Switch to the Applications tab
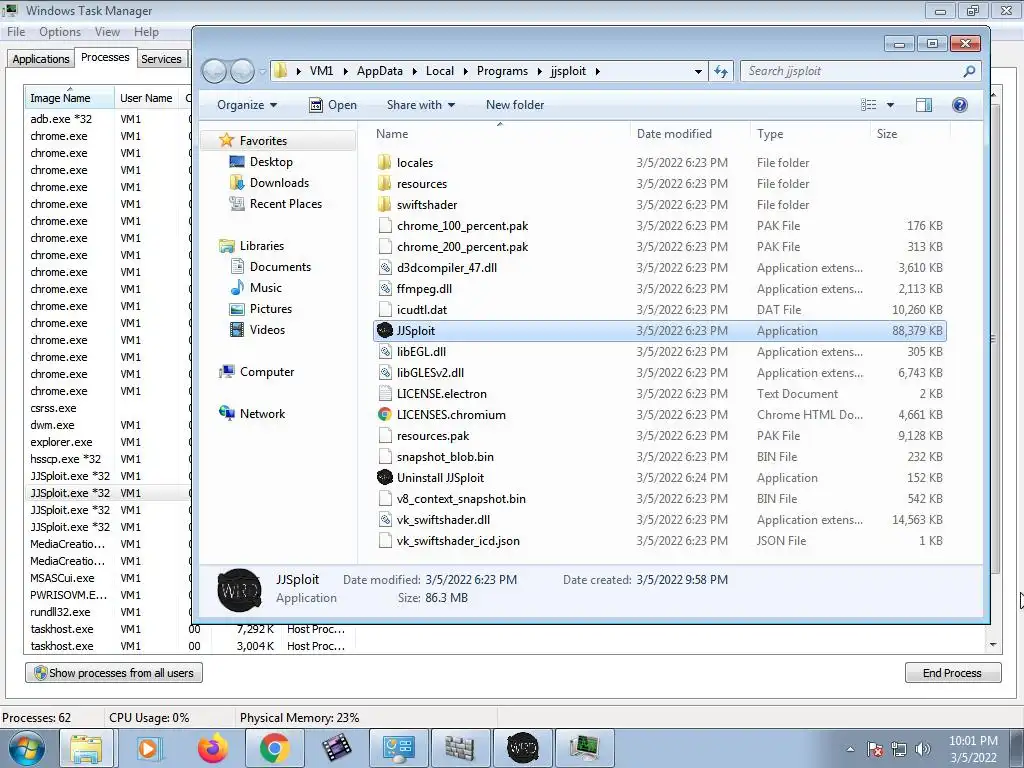The width and height of the screenshot is (1024, 768). tap(40, 59)
